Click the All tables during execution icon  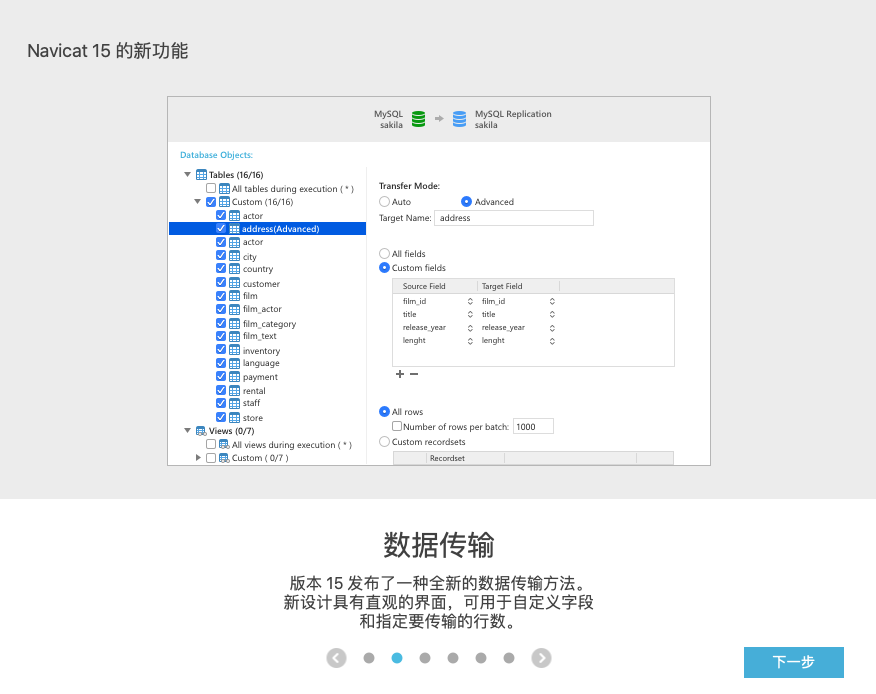(224, 188)
